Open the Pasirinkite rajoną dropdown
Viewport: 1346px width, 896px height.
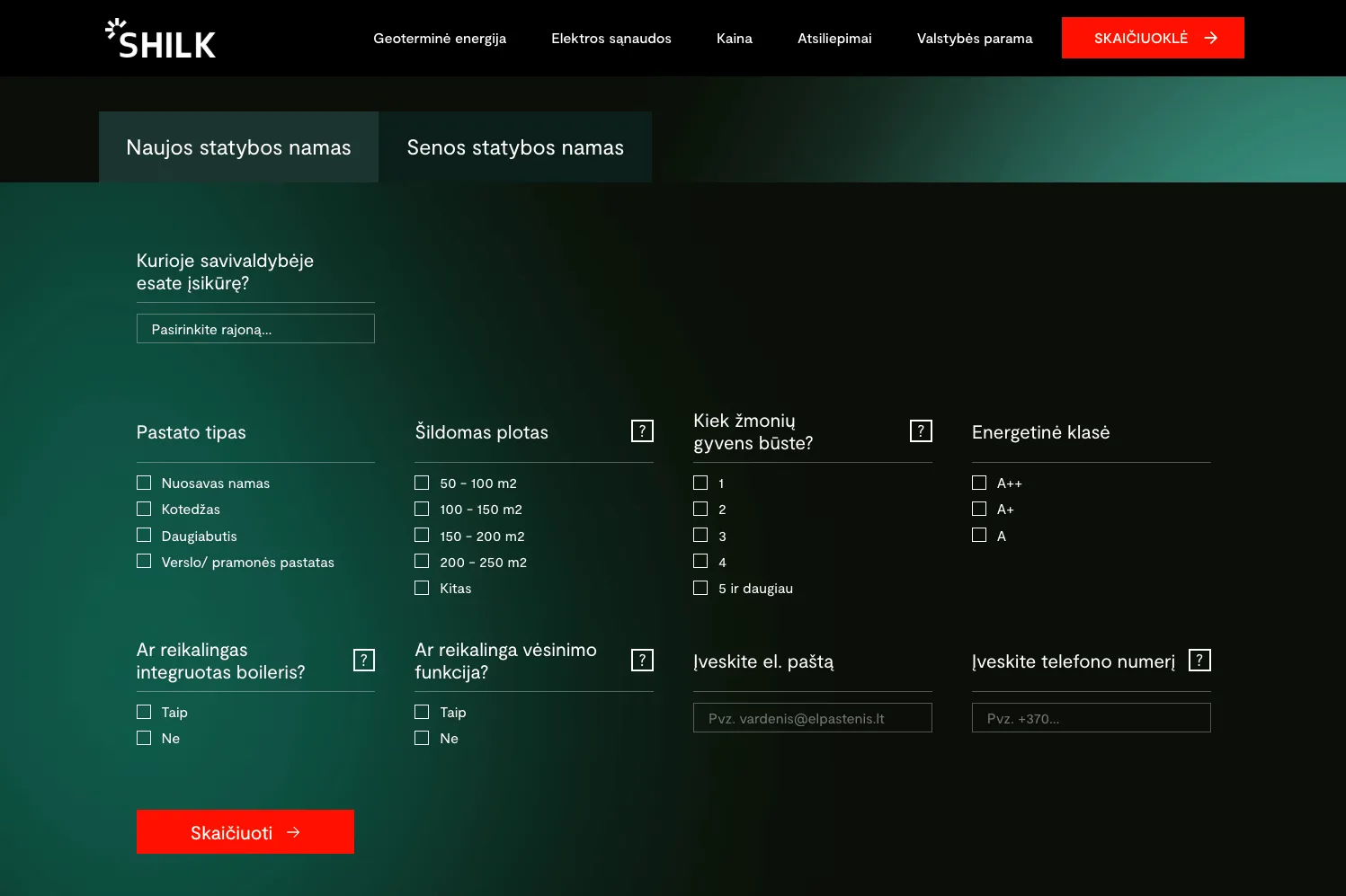click(255, 329)
